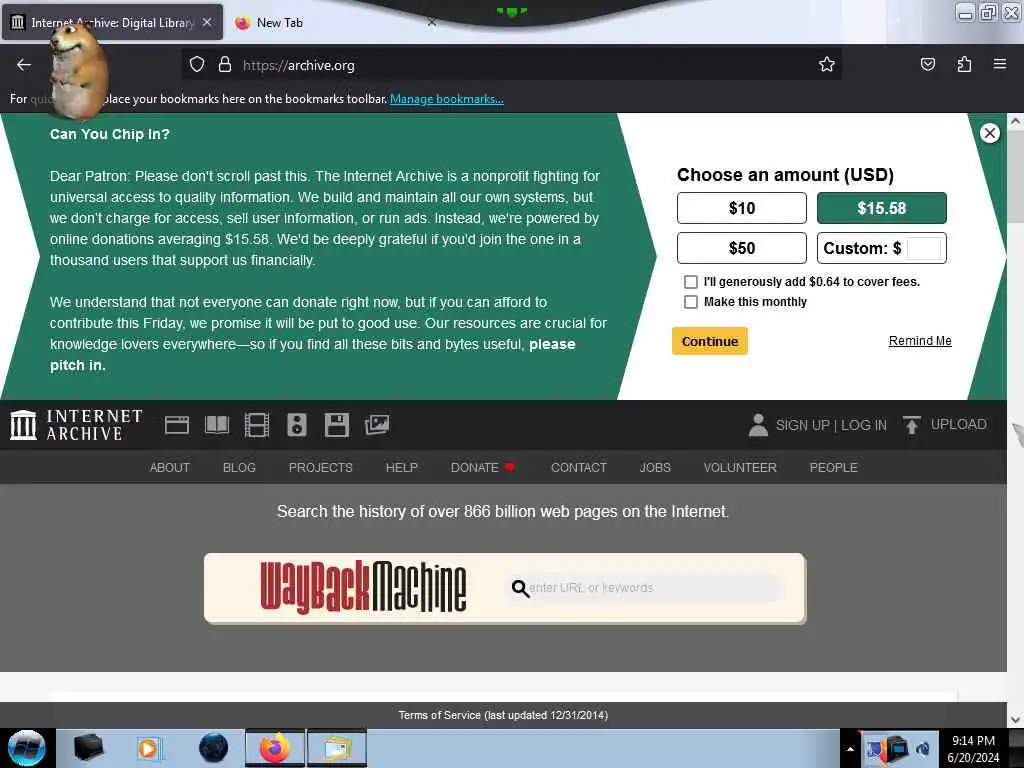
Task: Open the Video film-strip icon
Action: (257, 425)
